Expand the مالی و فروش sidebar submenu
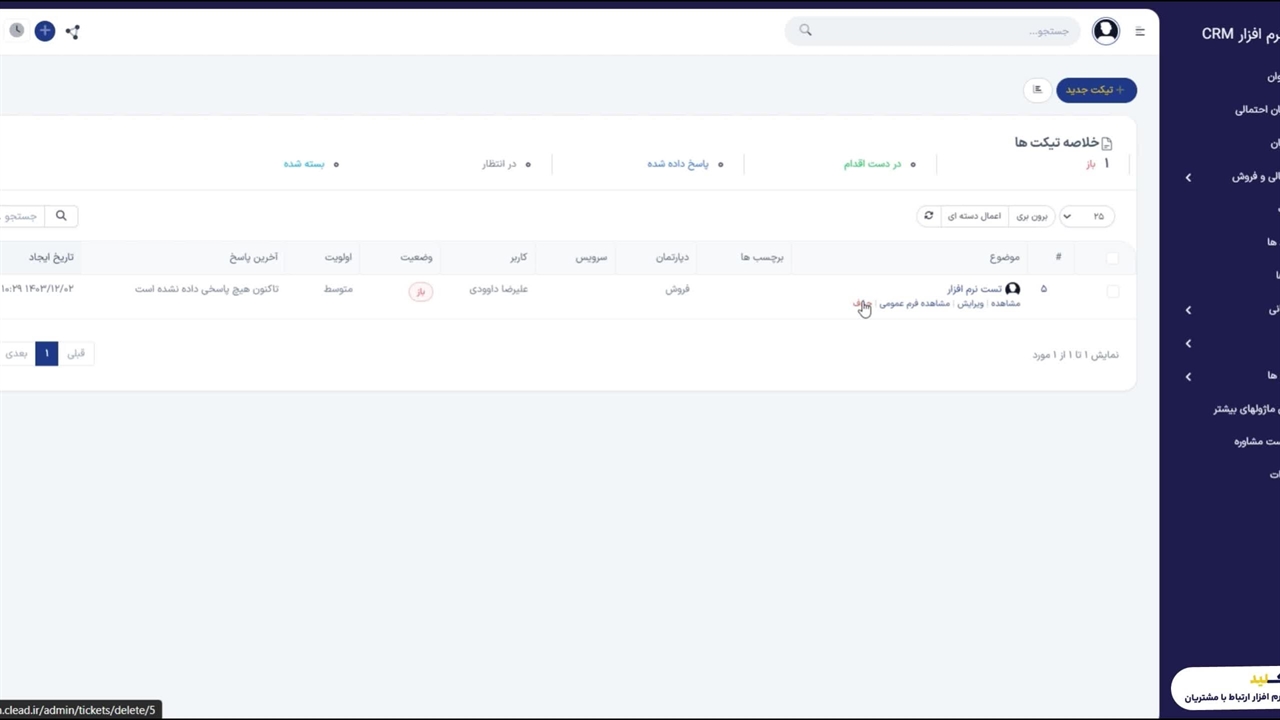This screenshot has width=1280, height=720. coord(1188,177)
